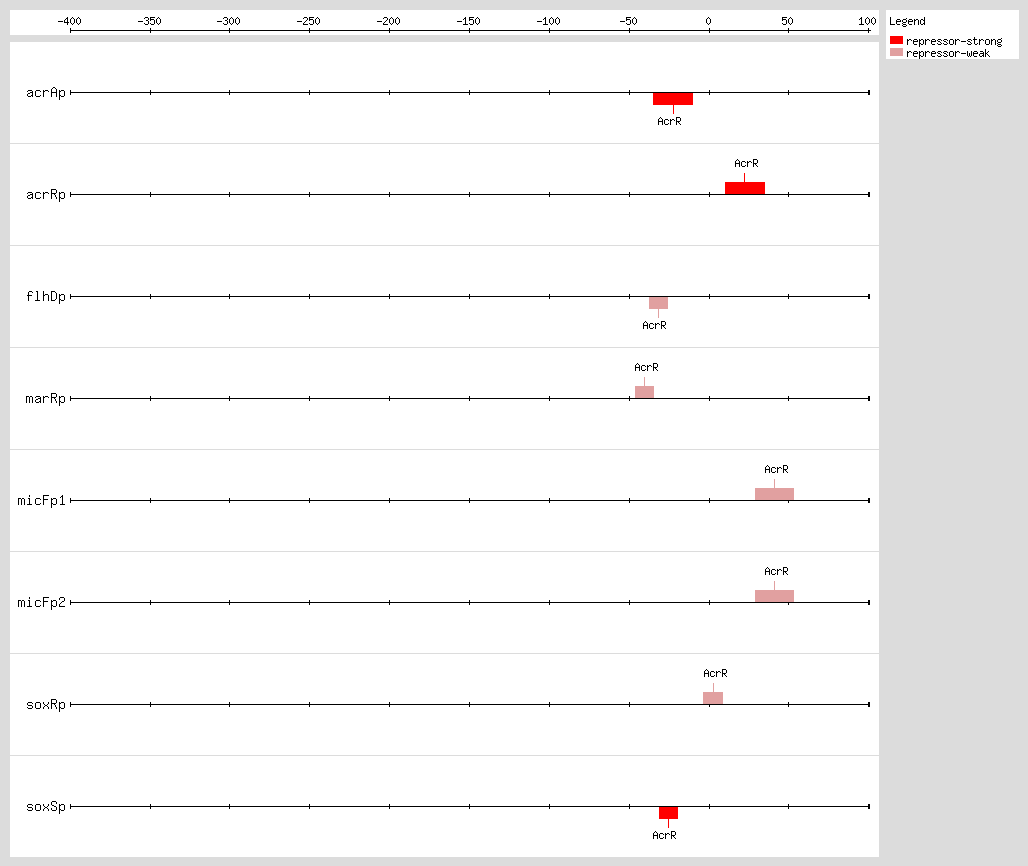Click the AcrR label above acrRp site
This screenshot has width=1028, height=866.
746,163
